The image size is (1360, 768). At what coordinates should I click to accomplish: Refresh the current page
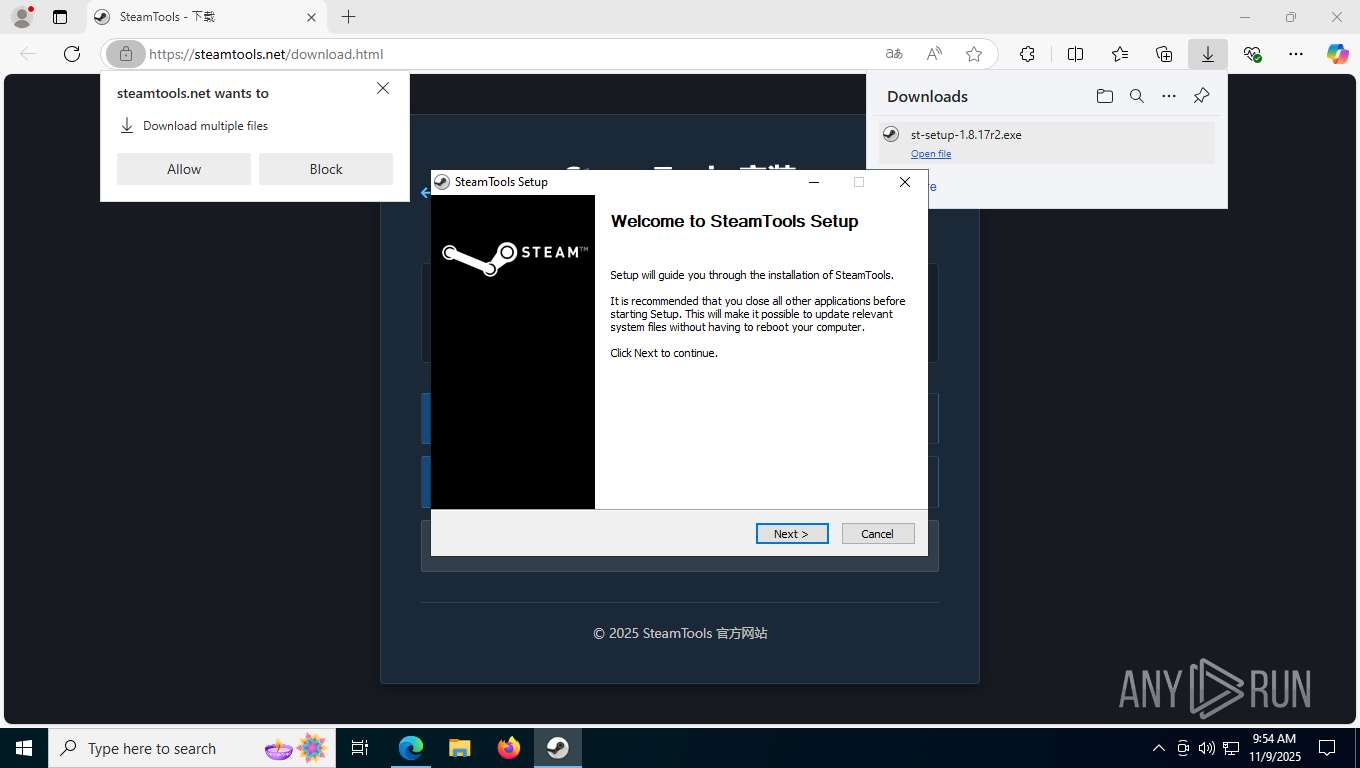[71, 54]
